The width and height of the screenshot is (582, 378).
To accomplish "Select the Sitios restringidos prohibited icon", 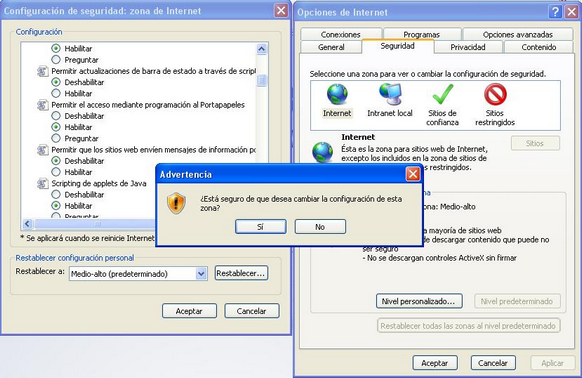I will [x=495, y=94].
